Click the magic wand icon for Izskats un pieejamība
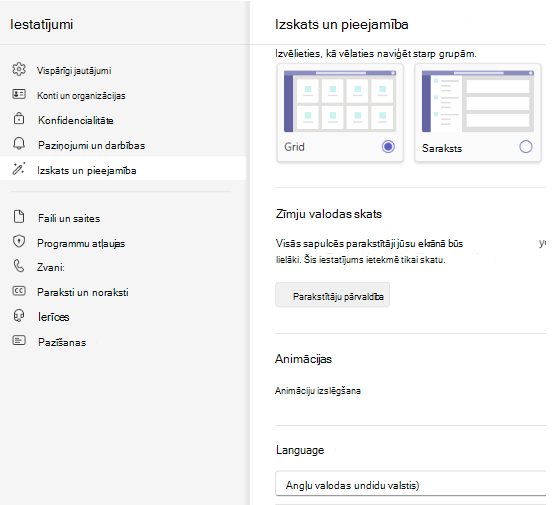The width and height of the screenshot is (553, 505). [19, 169]
